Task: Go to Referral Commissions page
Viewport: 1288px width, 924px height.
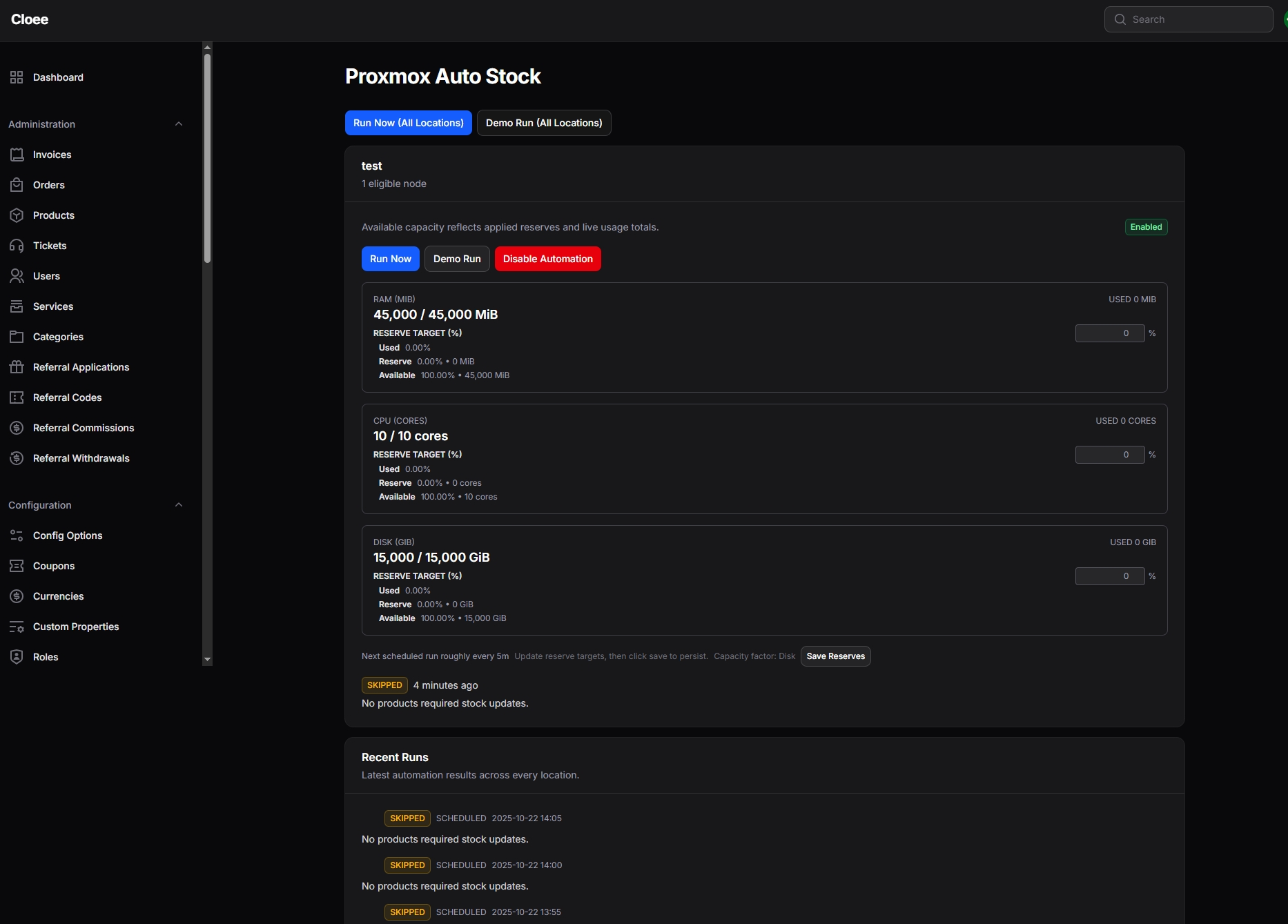Action: [x=83, y=428]
